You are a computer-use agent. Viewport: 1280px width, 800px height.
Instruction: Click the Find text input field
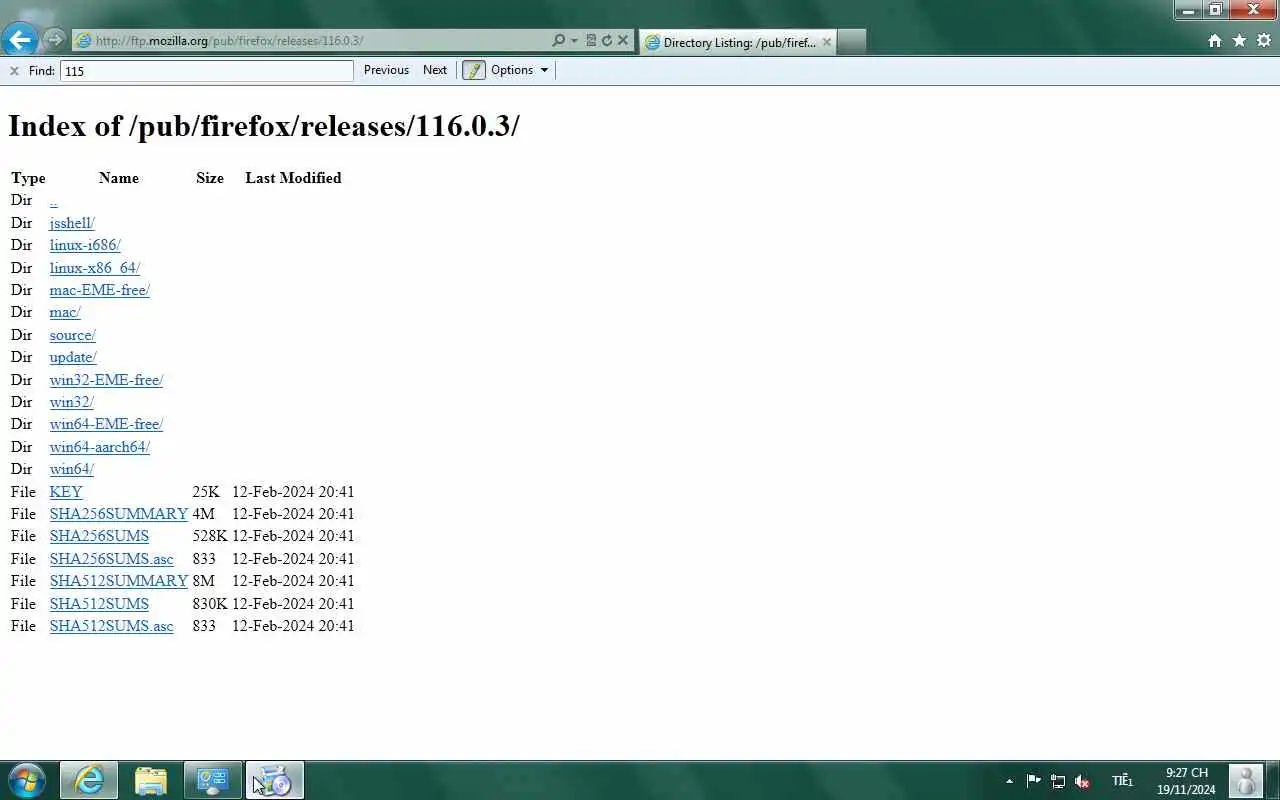coord(207,71)
